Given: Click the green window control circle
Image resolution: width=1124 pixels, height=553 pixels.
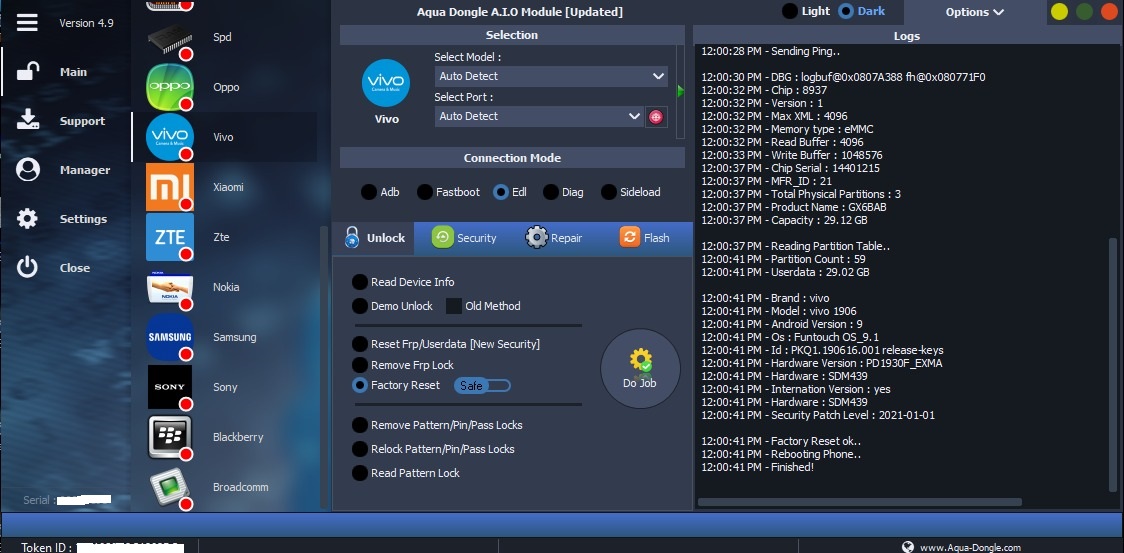Looking at the screenshot, I should tap(1085, 11).
